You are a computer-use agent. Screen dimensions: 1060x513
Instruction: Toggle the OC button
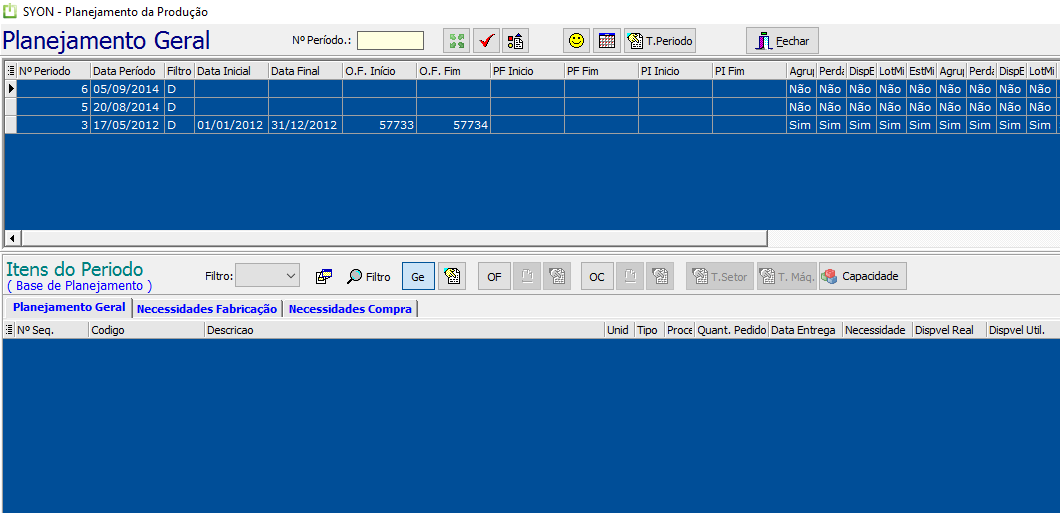click(597, 277)
